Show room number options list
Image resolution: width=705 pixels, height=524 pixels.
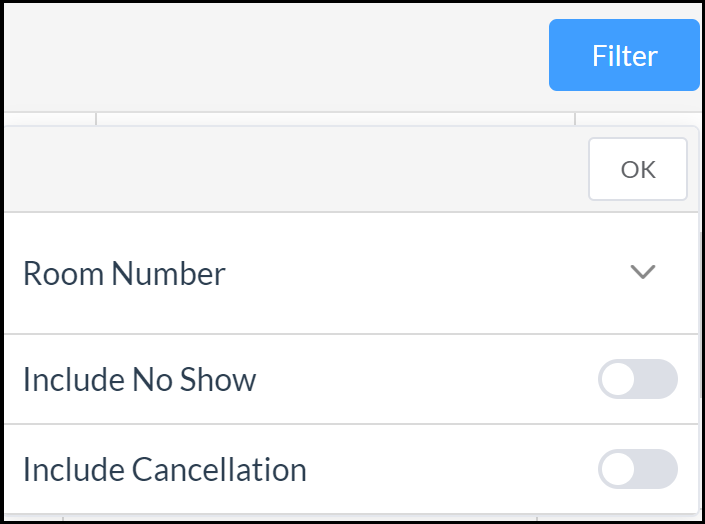coord(642,272)
